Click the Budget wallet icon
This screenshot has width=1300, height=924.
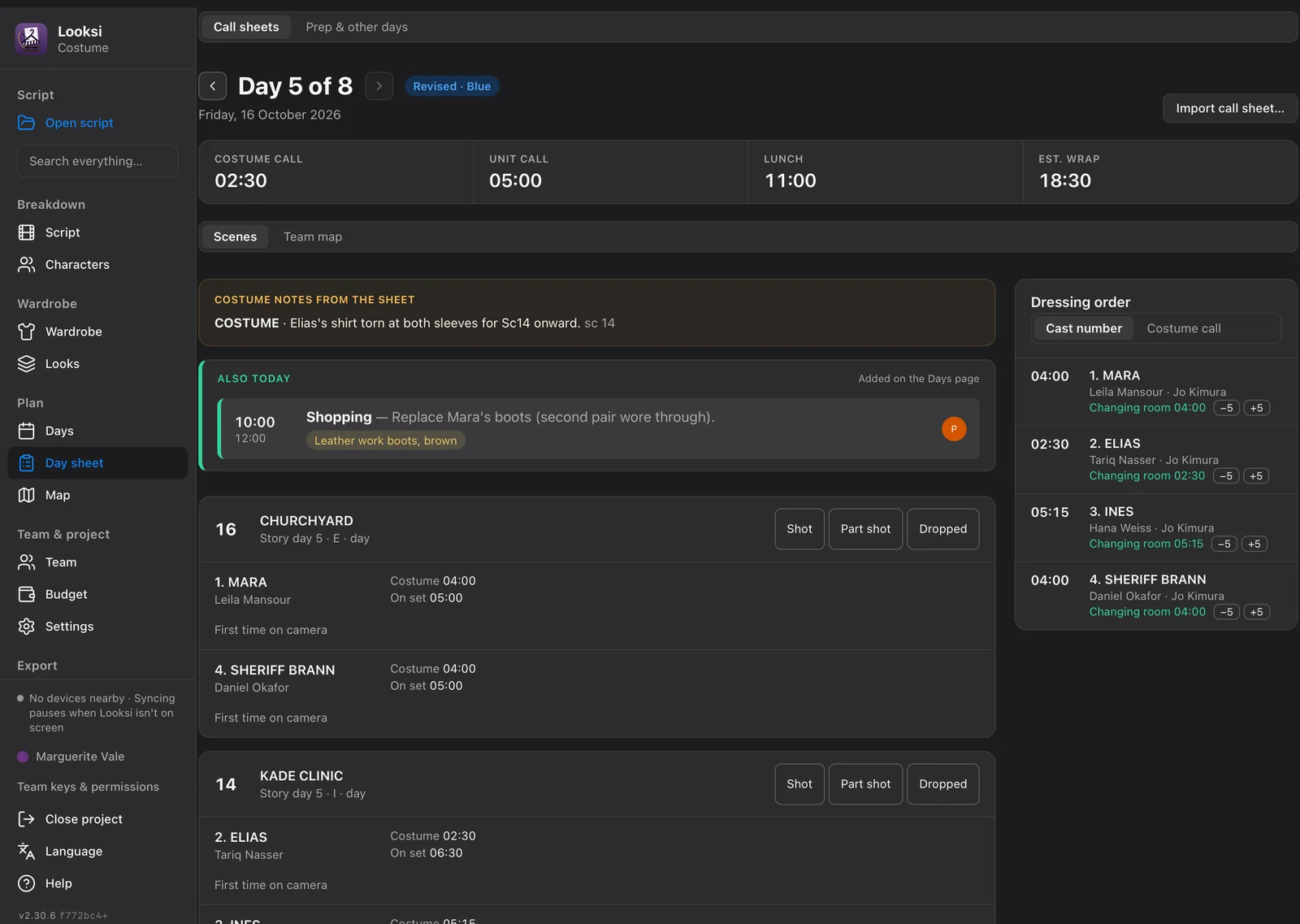[x=26, y=594]
